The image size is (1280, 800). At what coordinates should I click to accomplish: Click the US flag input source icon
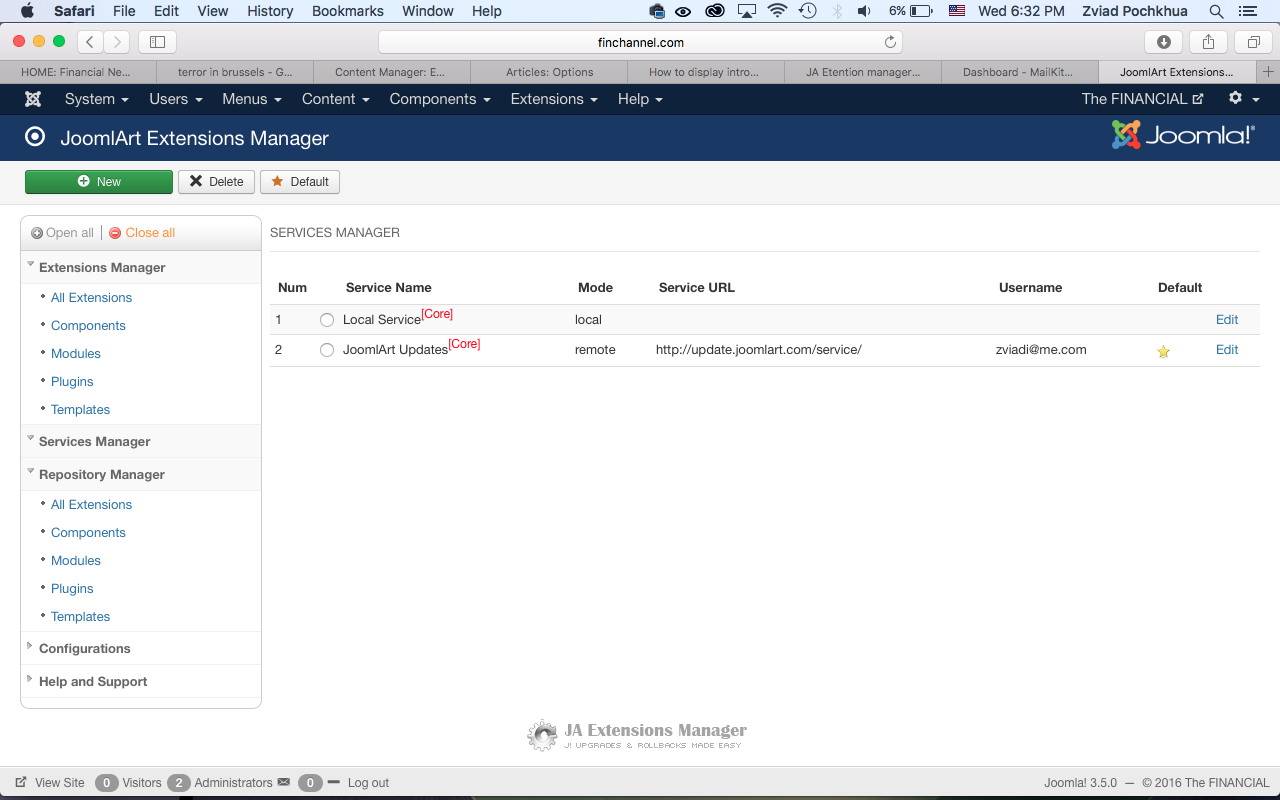point(957,11)
